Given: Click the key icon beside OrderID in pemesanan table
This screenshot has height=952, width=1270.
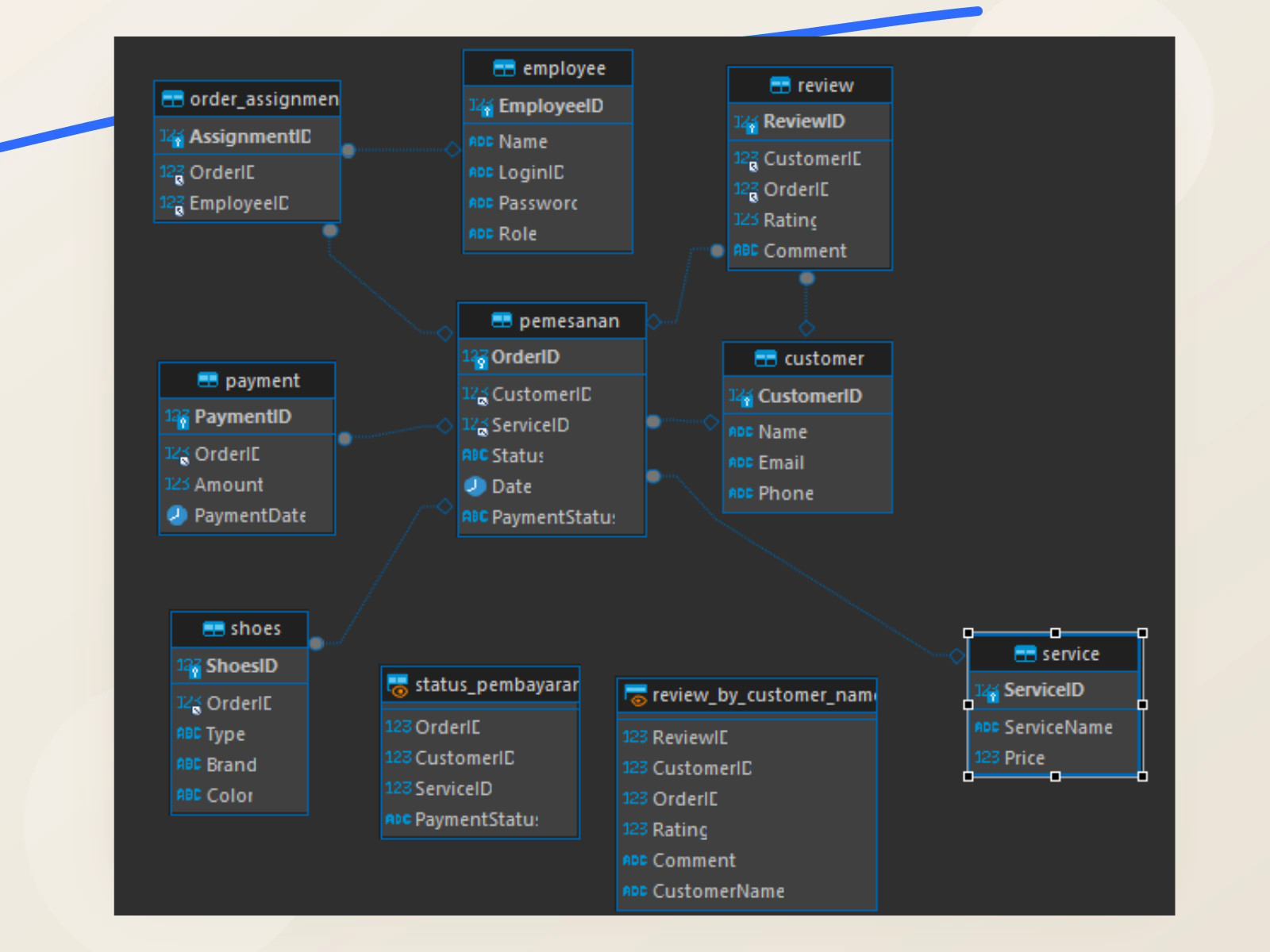Looking at the screenshot, I should (x=475, y=359).
